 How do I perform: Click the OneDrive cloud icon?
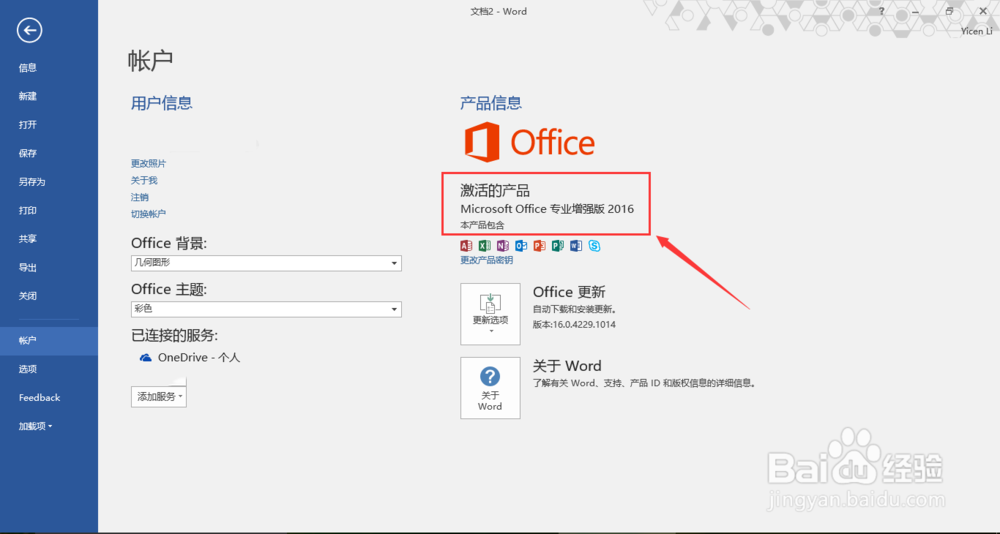pyautogui.click(x=145, y=358)
